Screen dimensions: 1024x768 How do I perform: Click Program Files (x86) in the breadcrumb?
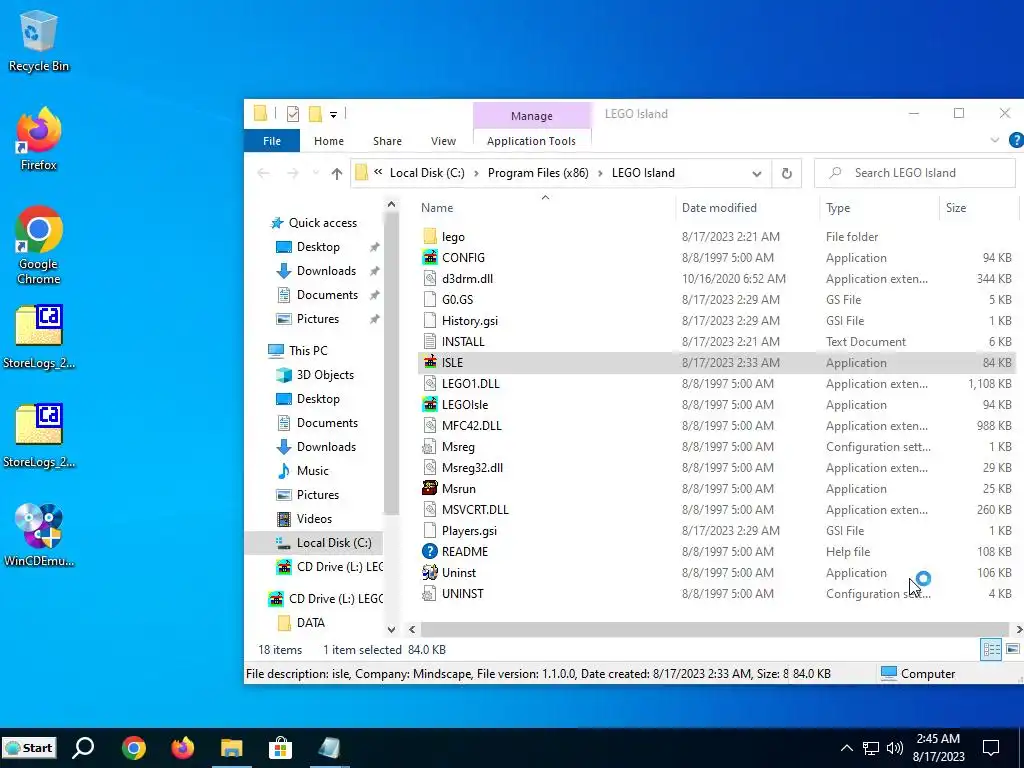[538, 172]
